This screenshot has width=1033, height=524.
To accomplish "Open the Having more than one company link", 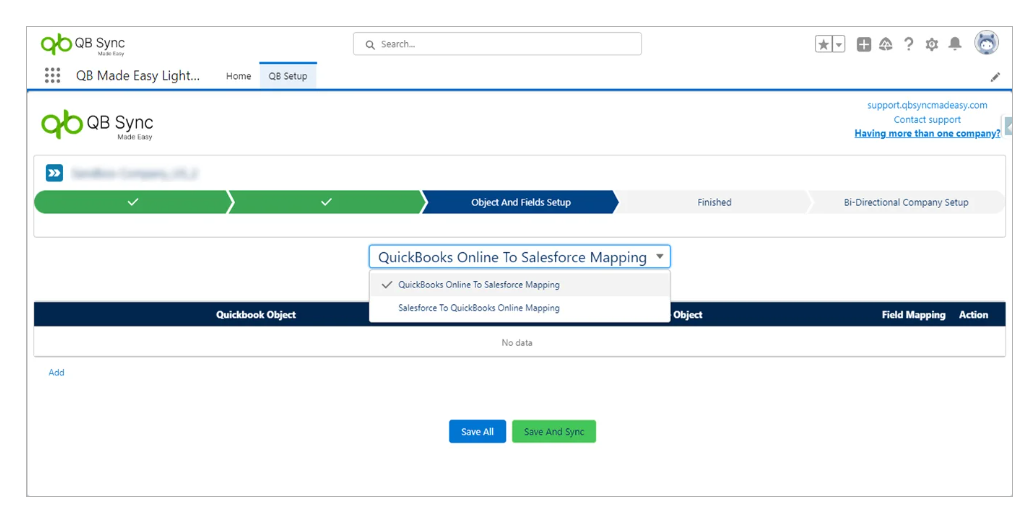I will [927, 133].
